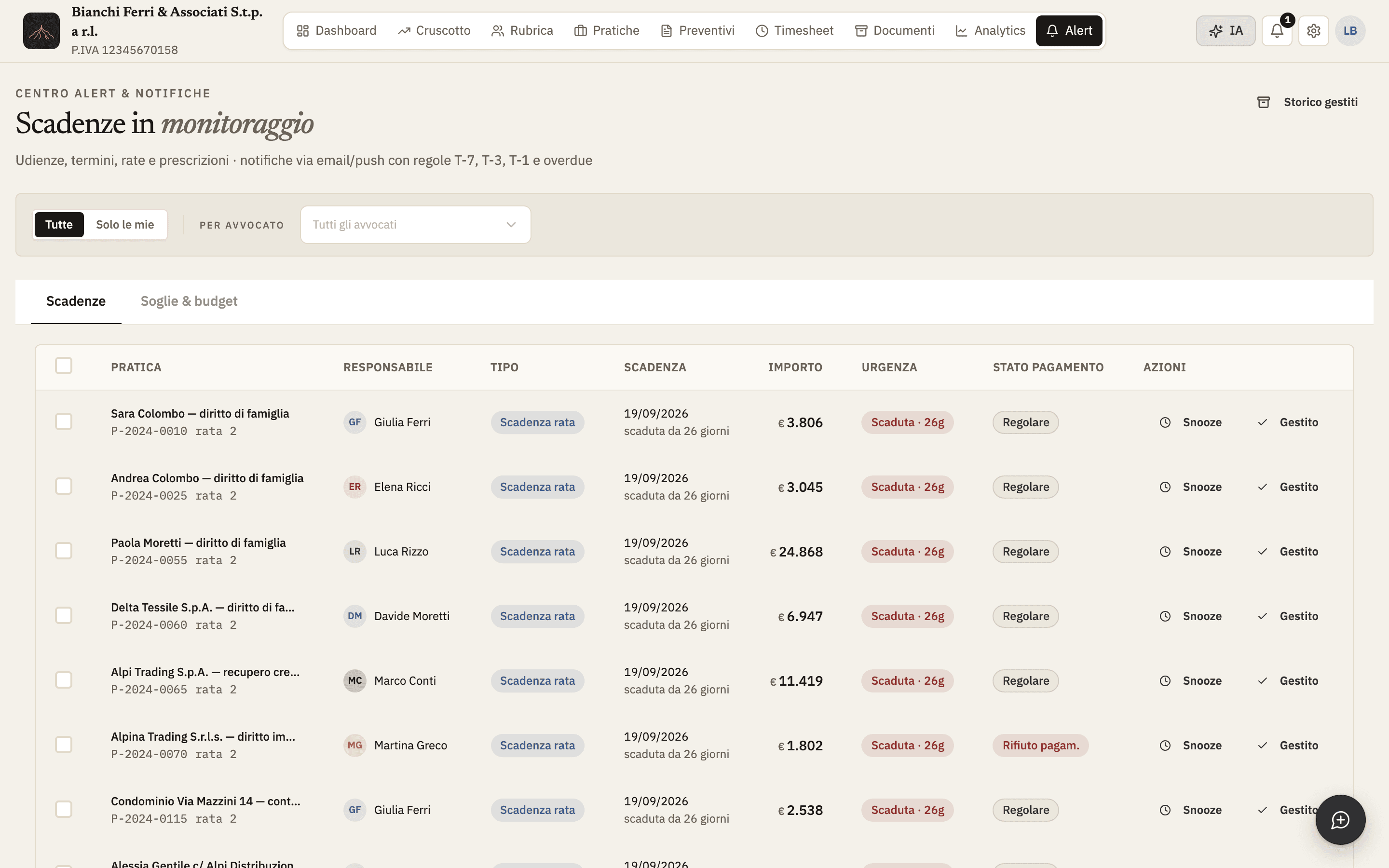Image resolution: width=1389 pixels, height=868 pixels.
Task: Check the Sara Colombo row checkbox
Action: [64, 422]
